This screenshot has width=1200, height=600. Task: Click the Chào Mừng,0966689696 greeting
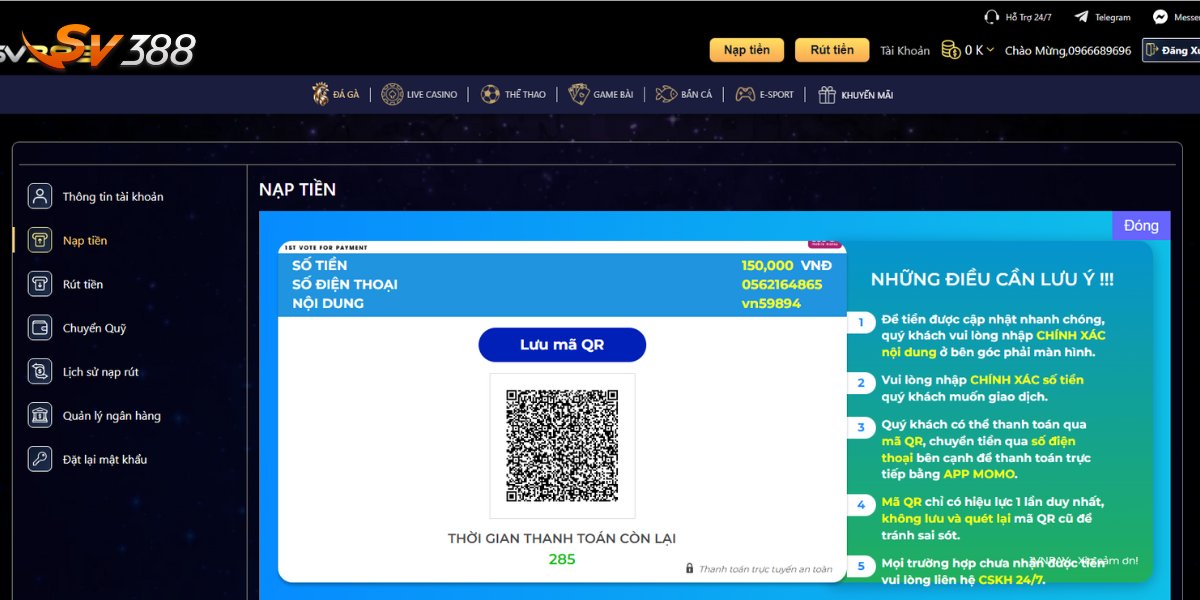point(1068,50)
